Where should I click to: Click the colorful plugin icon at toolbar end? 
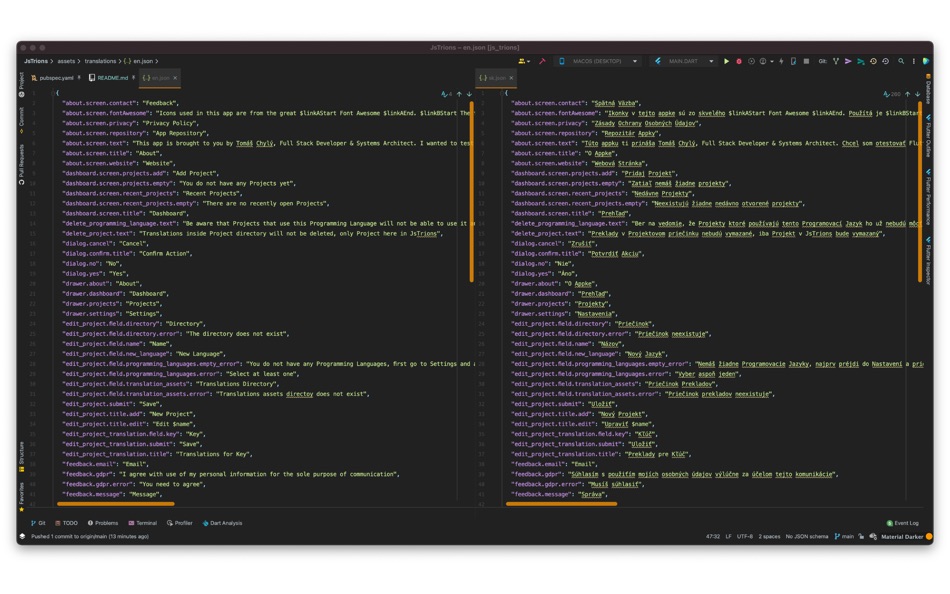[x=926, y=61]
